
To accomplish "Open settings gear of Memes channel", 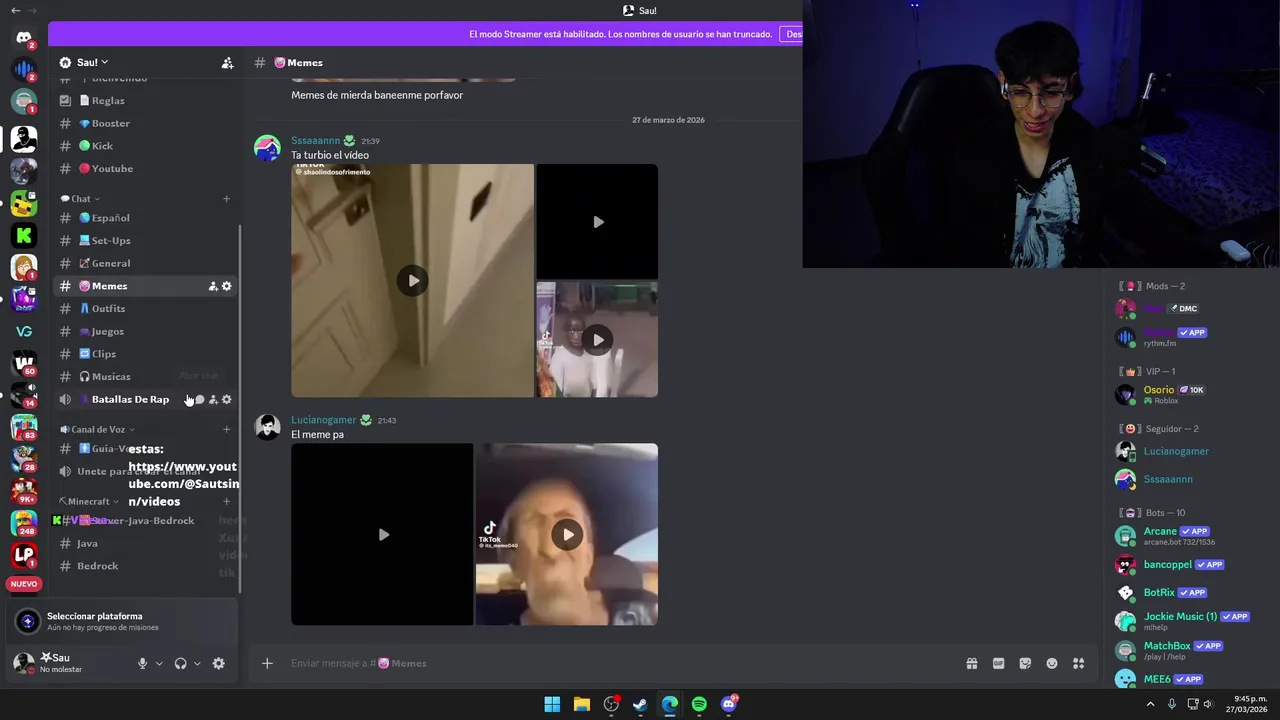I will coord(227,286).
